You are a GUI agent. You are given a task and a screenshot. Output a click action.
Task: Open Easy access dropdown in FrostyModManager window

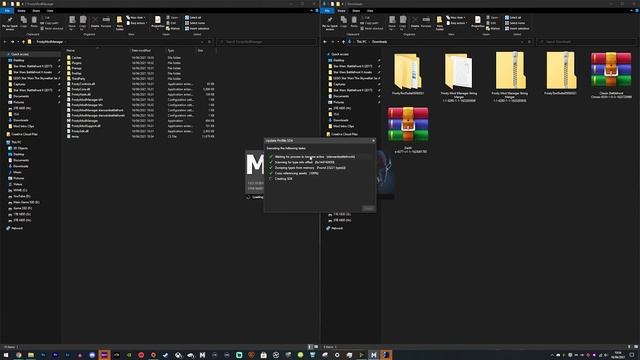[x=137, y=23]
